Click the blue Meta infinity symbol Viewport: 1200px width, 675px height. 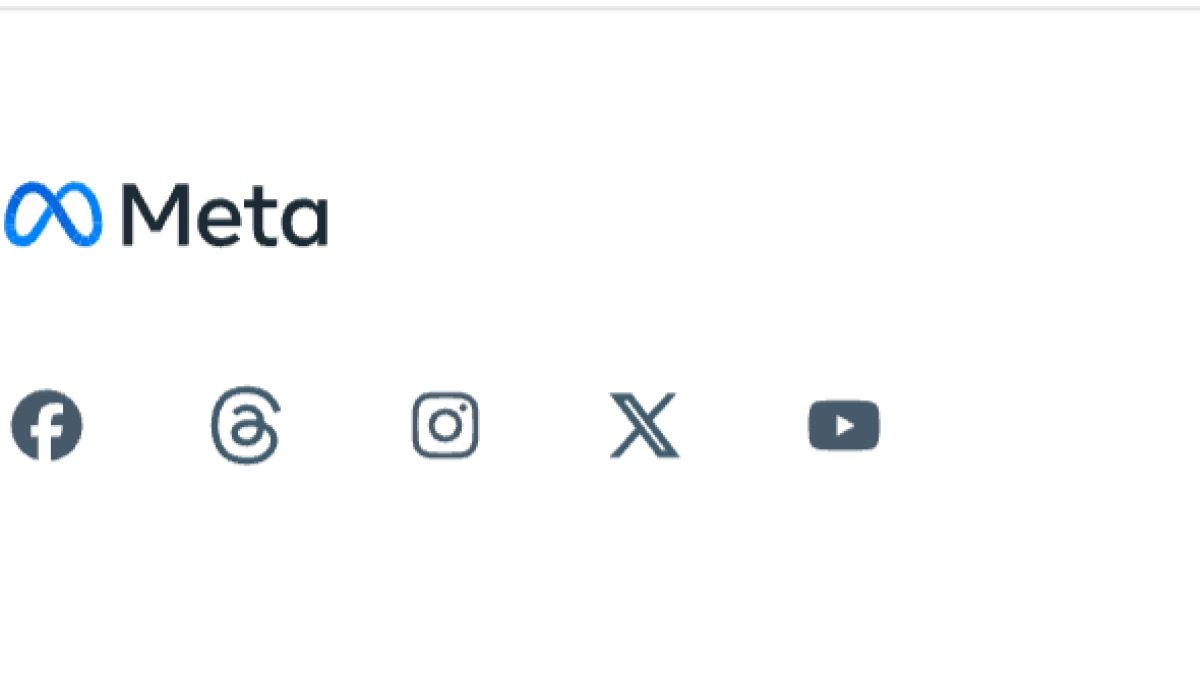click(53, 214)
